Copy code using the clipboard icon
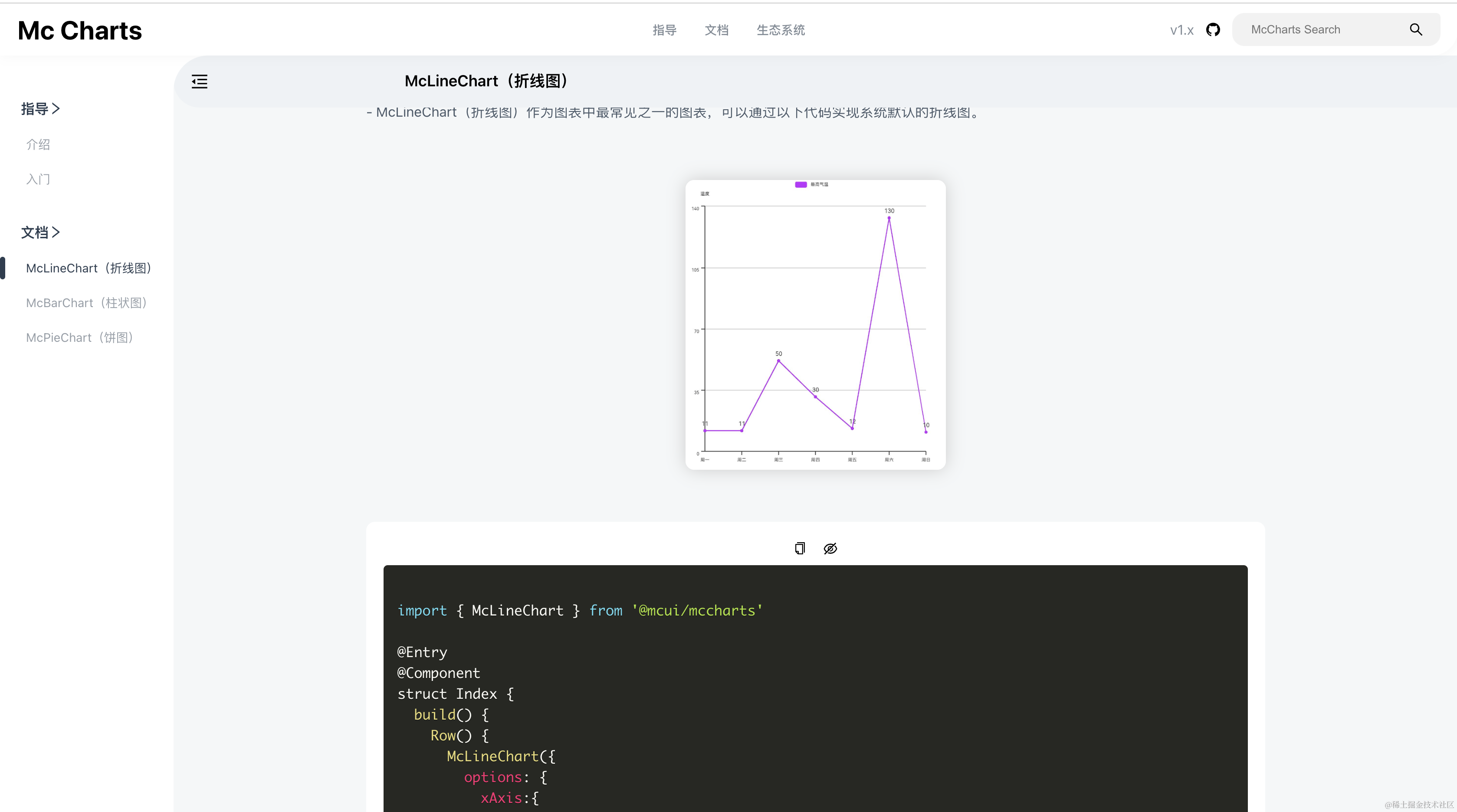The height and width of the screenshot is (812, 1457). pyautogui.click(x=800, y=548)
